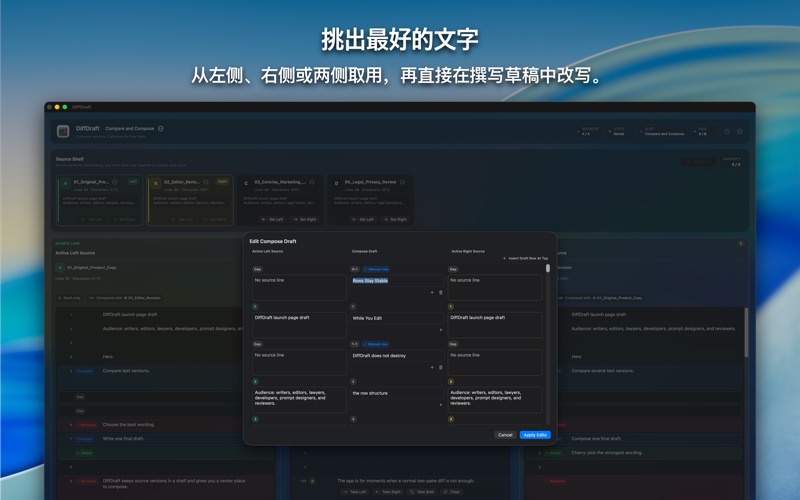
Task: Click circle icon on 04_Legal_Privacy_Review card
Action: point(403,182)
